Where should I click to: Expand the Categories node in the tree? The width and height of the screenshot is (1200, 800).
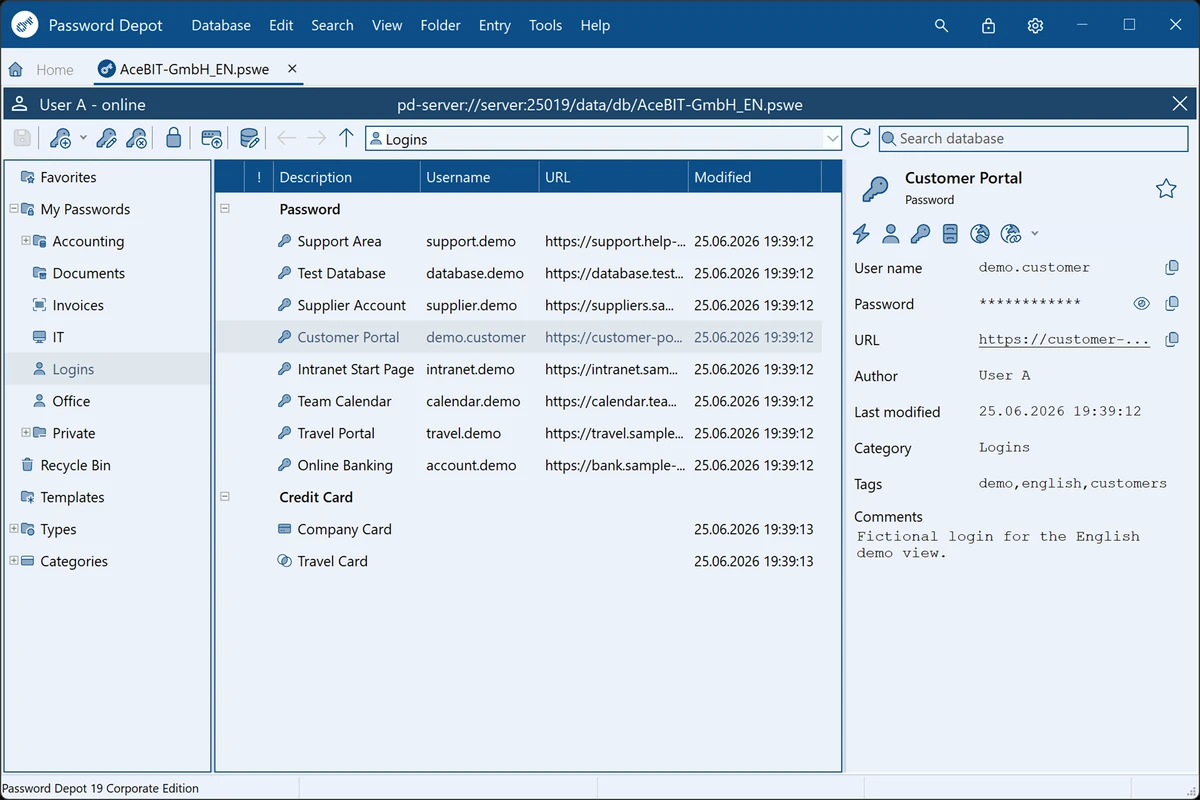coord(14,561)
